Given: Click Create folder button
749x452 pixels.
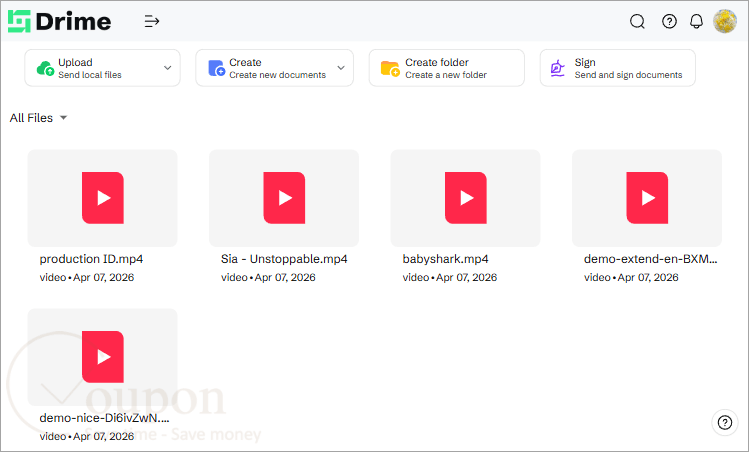Looking at the screenshot, I should point(447,68).
